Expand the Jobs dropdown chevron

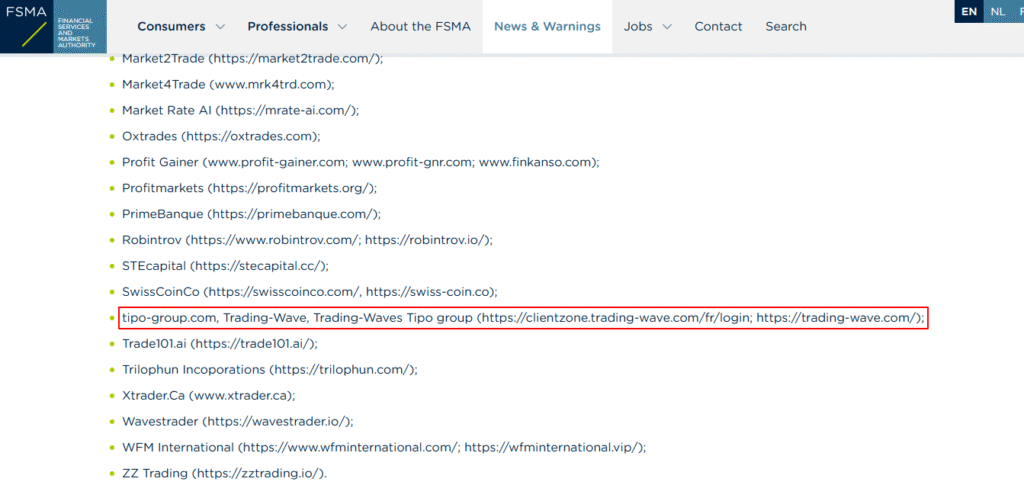[667, 27]
